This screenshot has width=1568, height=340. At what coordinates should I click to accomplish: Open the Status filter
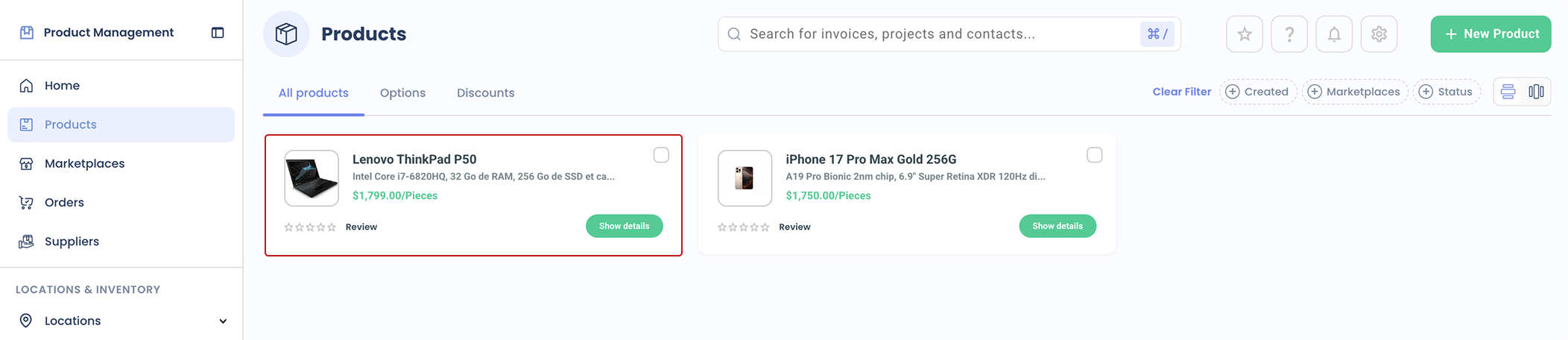[x=1446, y=92]
